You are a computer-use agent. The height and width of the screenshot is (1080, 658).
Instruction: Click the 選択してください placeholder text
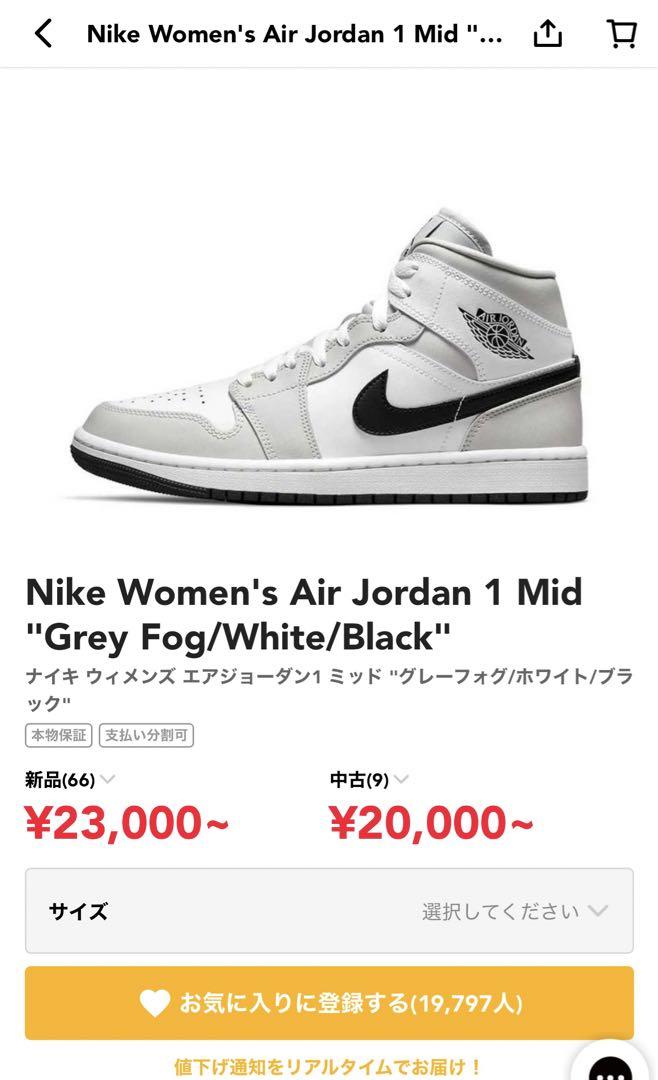(500, 911)
